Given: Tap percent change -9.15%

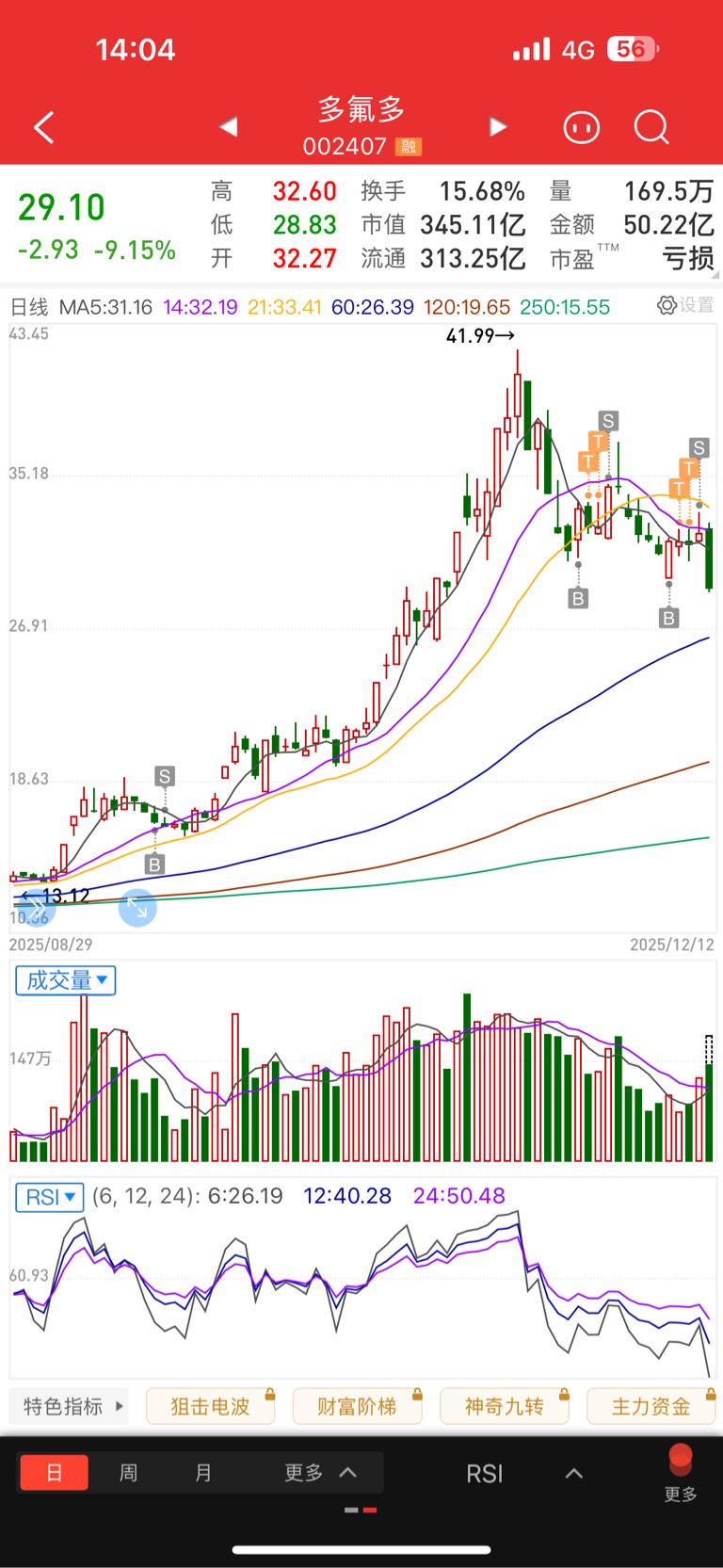Looking at the screenshot, I should click(x=135, y=251).
